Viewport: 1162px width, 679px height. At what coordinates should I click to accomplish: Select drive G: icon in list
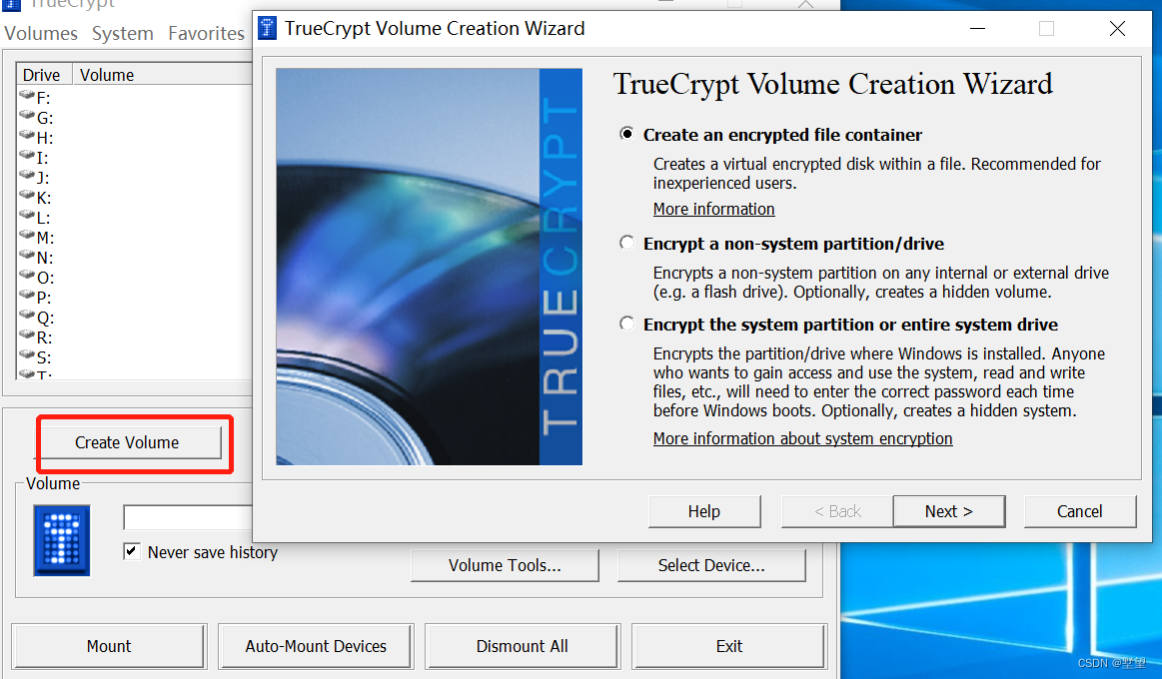(x=27, y=116)
